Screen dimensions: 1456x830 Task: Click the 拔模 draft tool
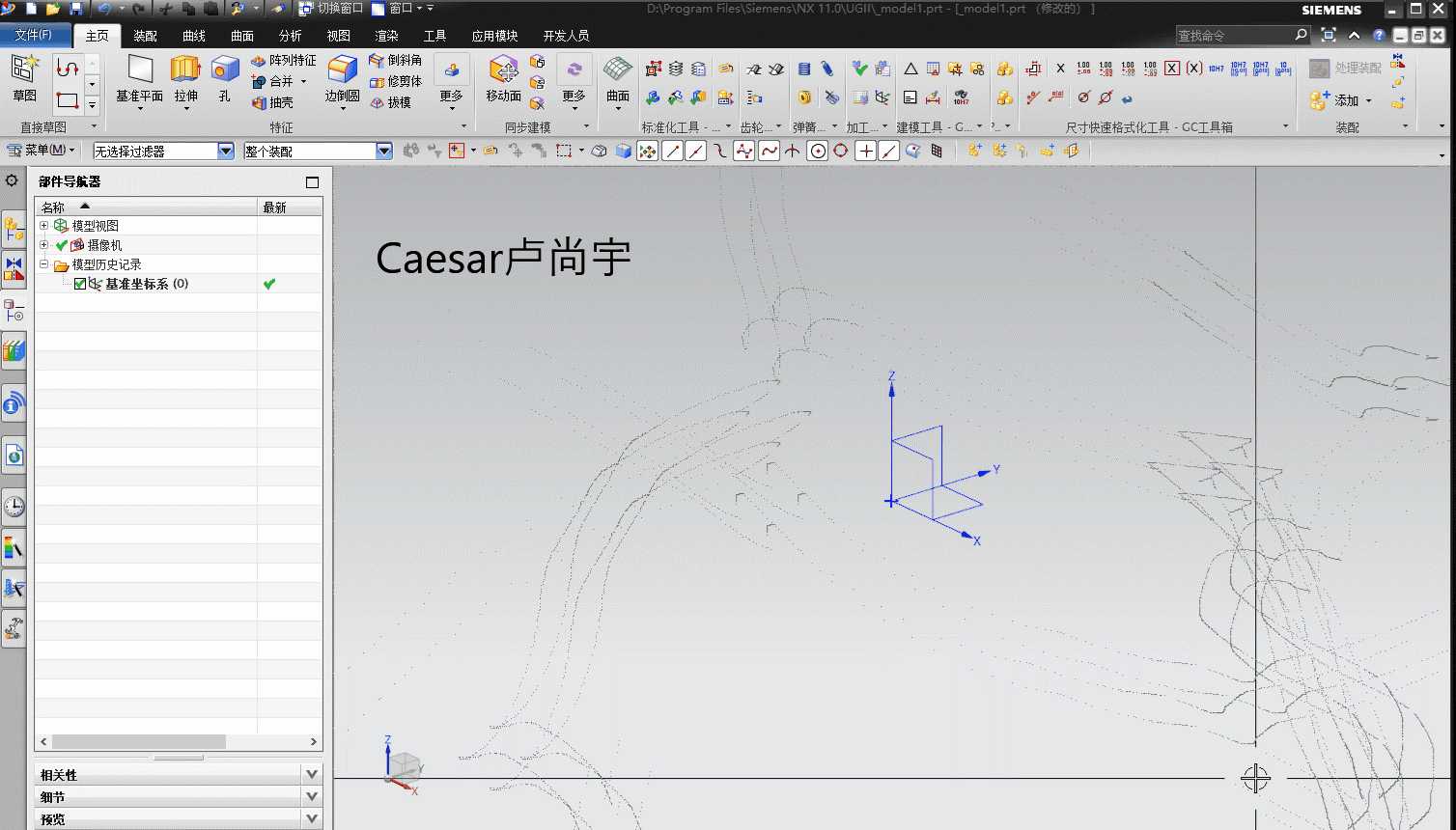[x=390, y=102]
